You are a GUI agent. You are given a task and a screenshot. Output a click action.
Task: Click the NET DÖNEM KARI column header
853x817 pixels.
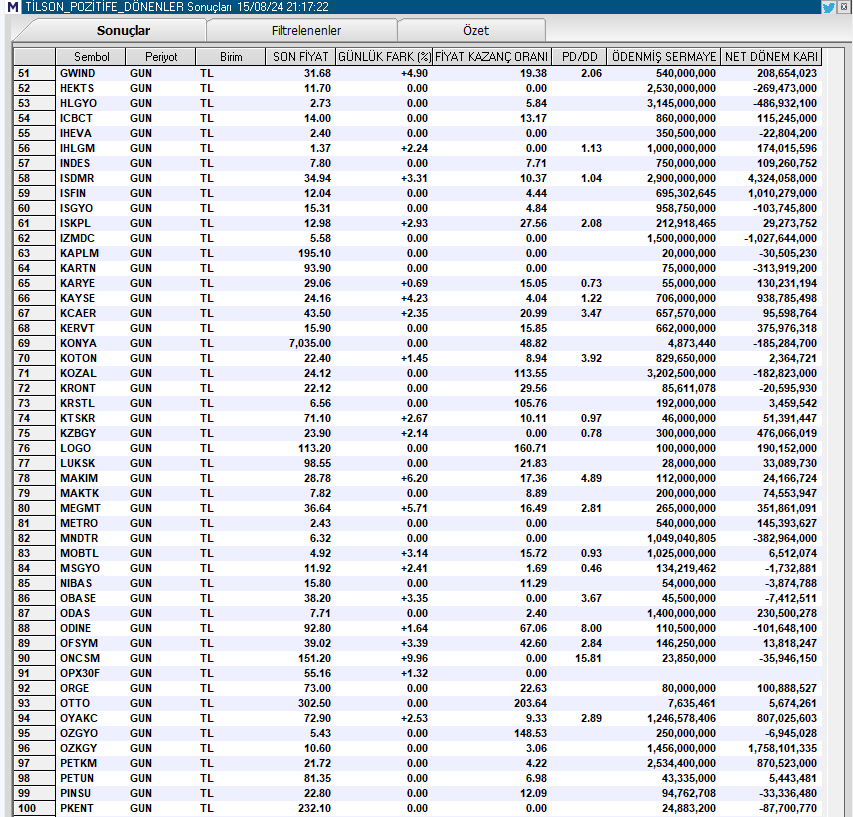click(x=771, y=57)
